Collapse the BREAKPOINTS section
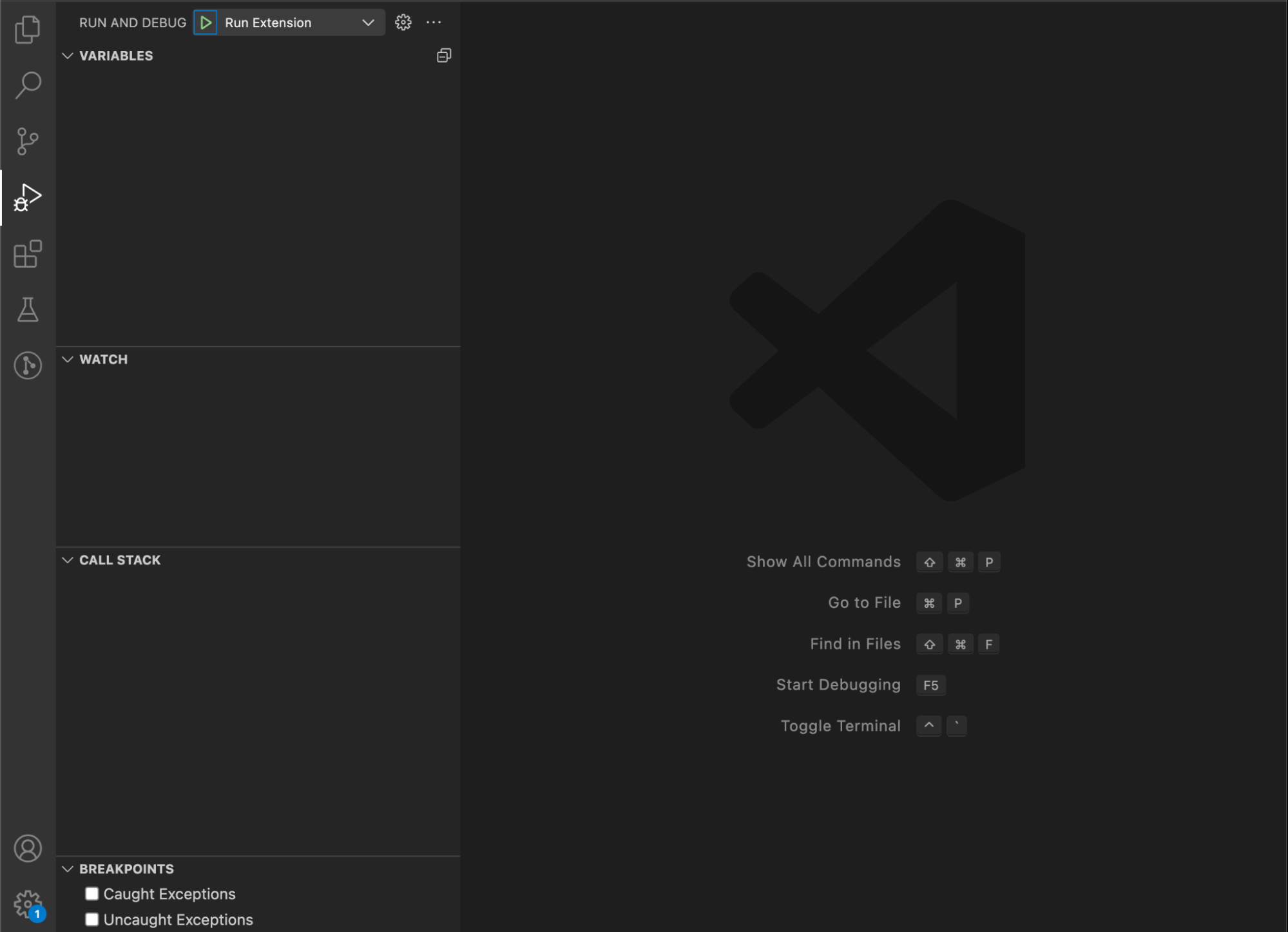Image resolution: width=1288 pixels, height=932 pixels. (x=68, y=869)
